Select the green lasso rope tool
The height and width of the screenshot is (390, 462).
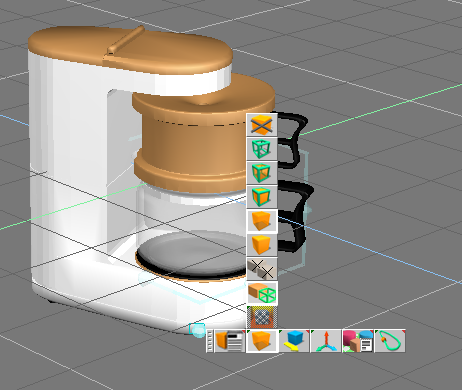pos(390,341)
